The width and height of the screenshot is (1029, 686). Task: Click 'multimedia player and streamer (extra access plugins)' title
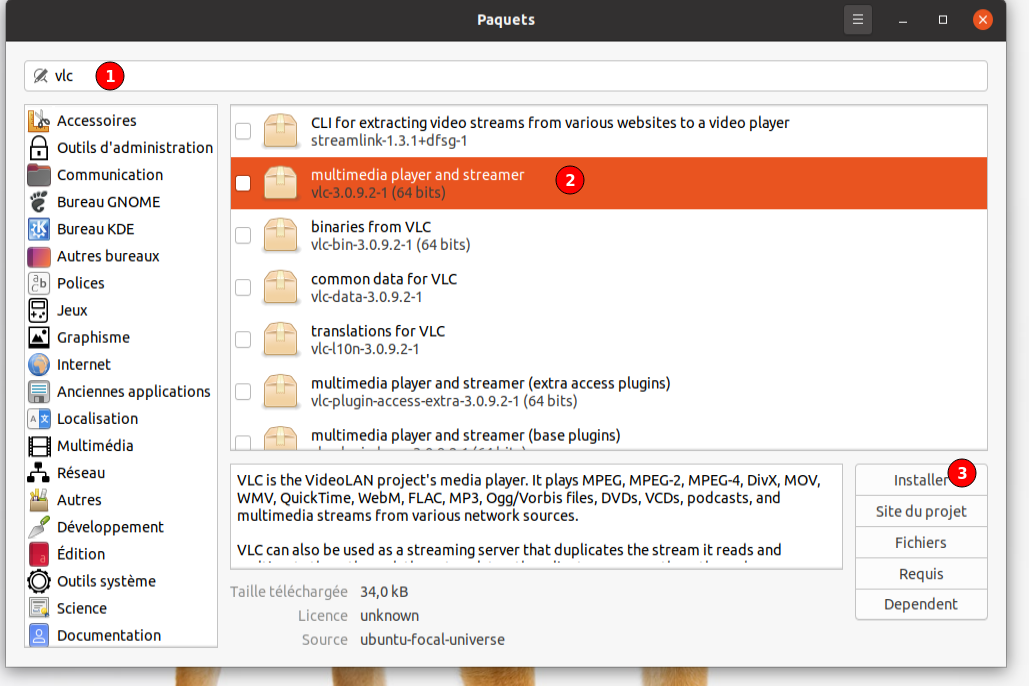(491, 383)
